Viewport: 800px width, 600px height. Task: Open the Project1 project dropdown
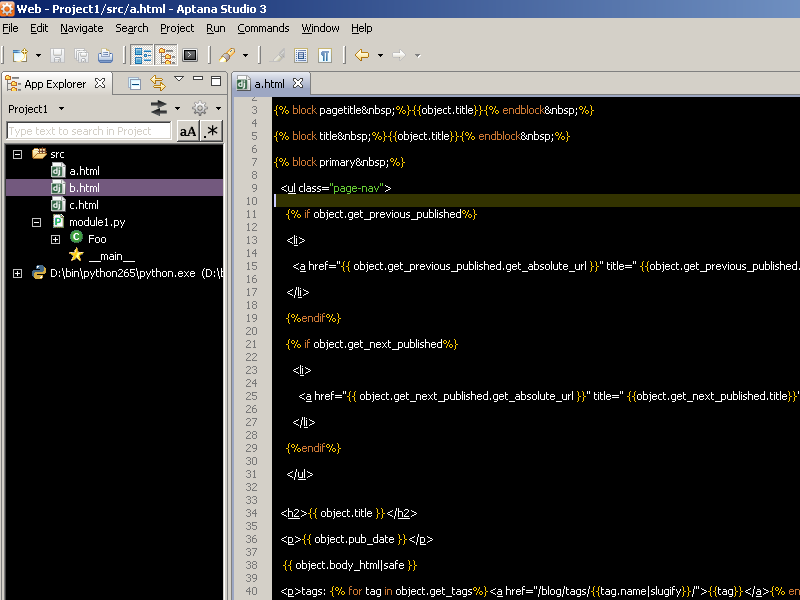[x=36, y=108]
